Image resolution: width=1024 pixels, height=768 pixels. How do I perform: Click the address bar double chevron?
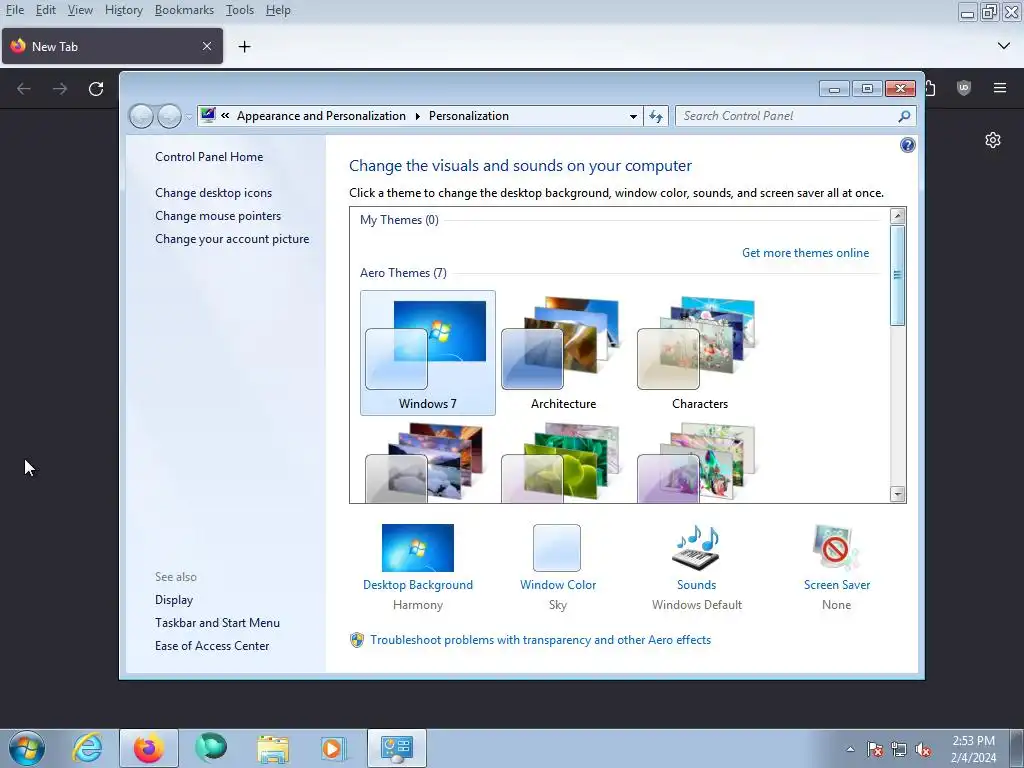(x=225, y=116)
